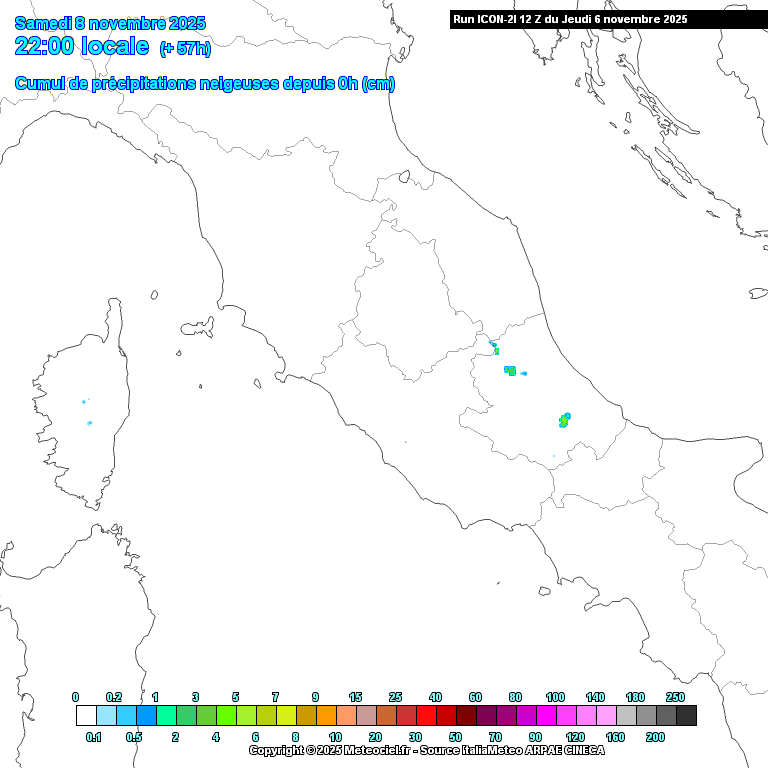Click the small blue snow spots on Corsica

[87, 411]
